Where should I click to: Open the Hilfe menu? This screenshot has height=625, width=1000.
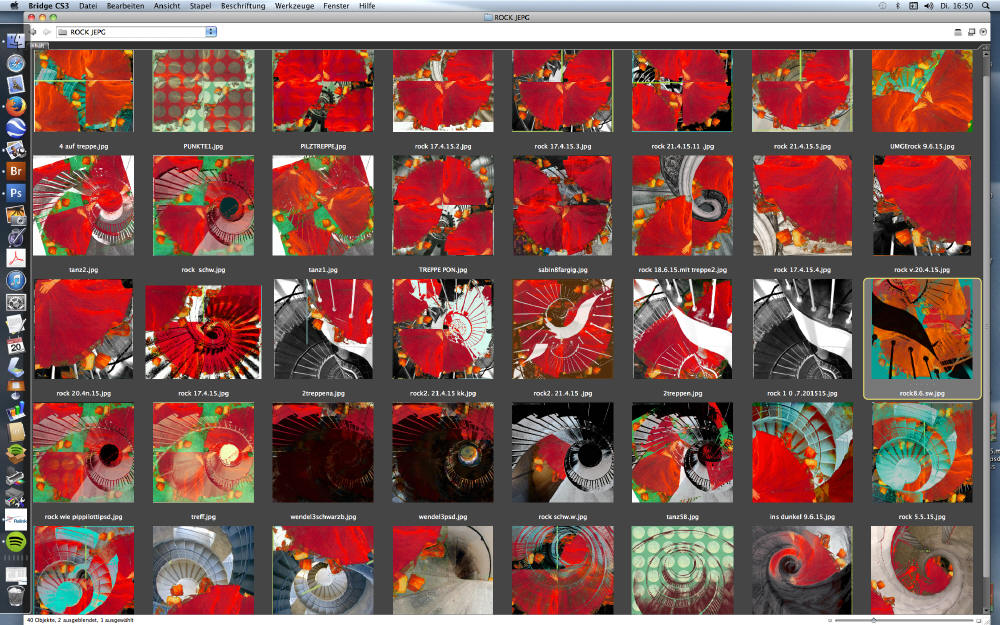tap(367, 6)
